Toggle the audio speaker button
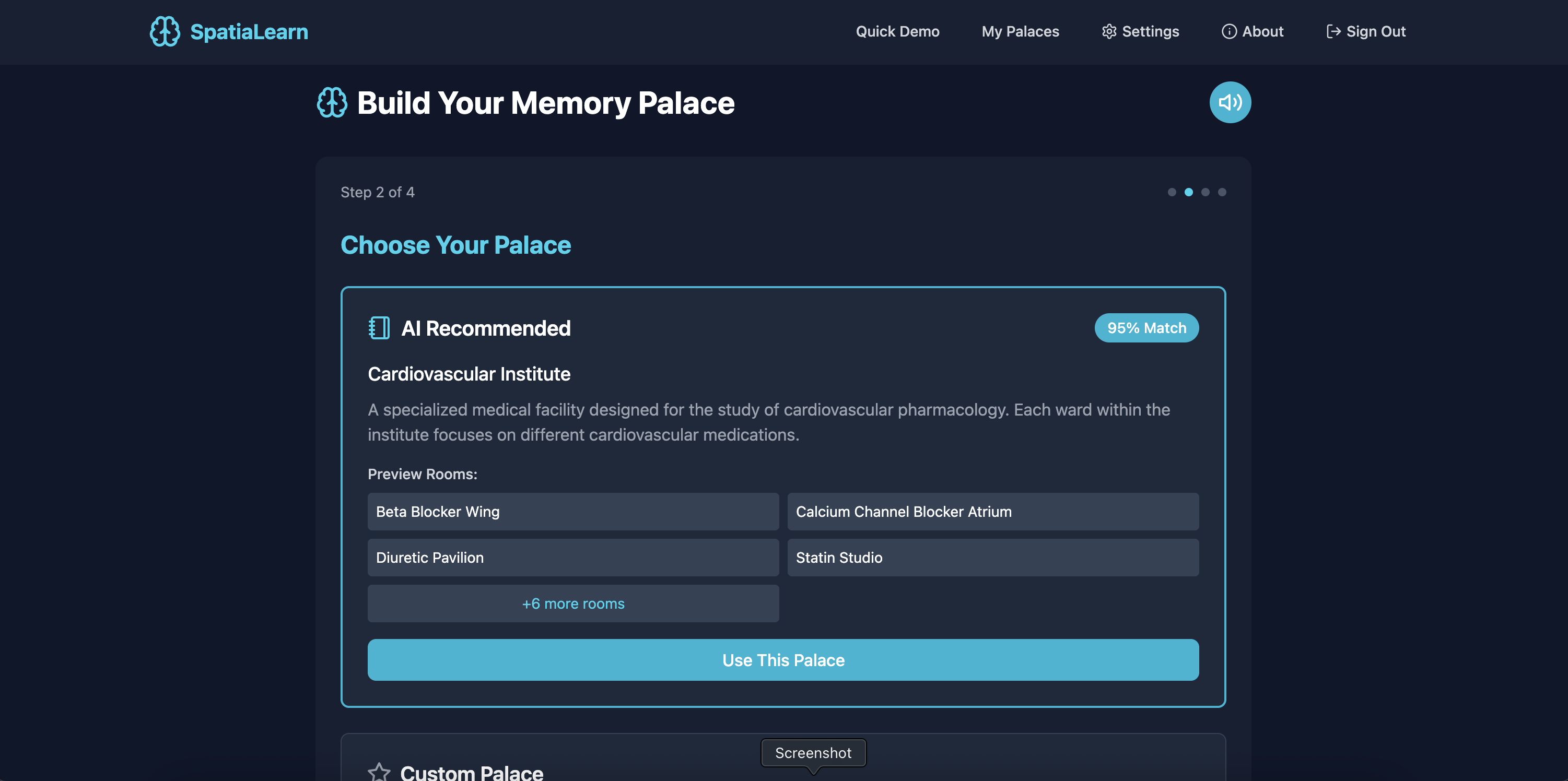This screenshot has height=781, width=1568. coord(1230,102)
